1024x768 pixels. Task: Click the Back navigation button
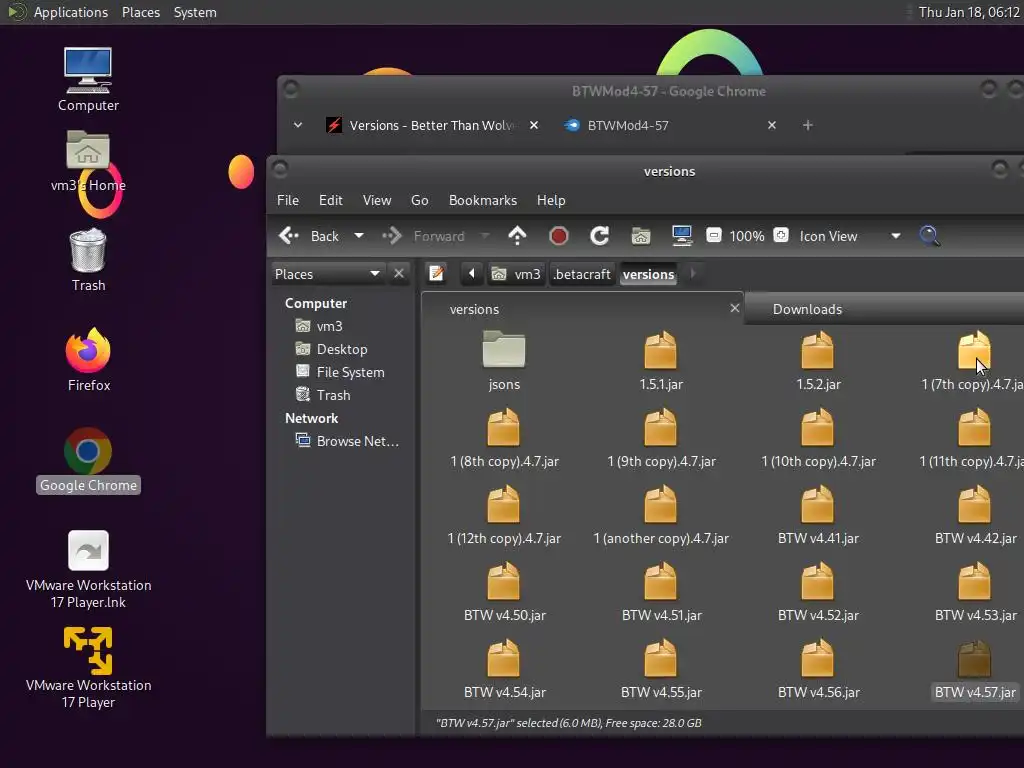coord(310,236)
